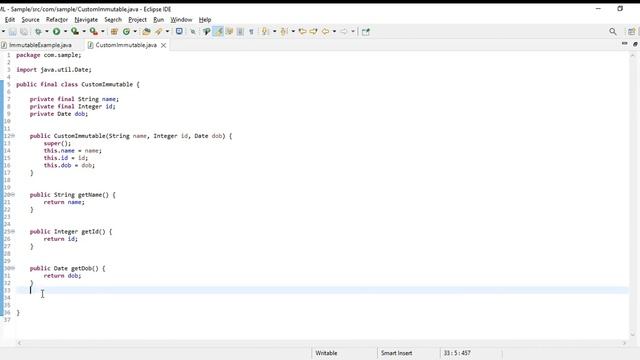Start Coverage run from toolbar icon
This screenshot has width=640, height=360.
tap(75, 31)
